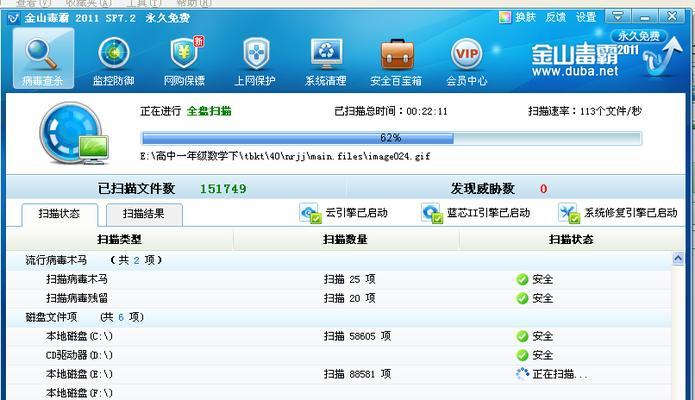Select the 本地磁盘 (F:\) row
Image resolution: width=695 pixels, height=400 pixels.
339,393
